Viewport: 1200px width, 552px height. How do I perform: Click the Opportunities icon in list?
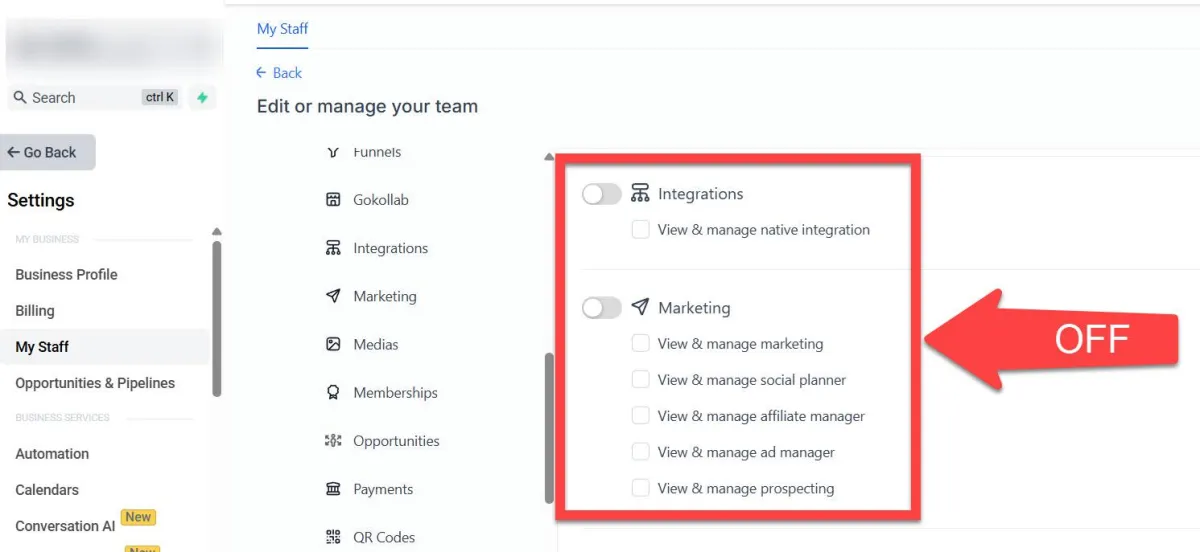333,441
